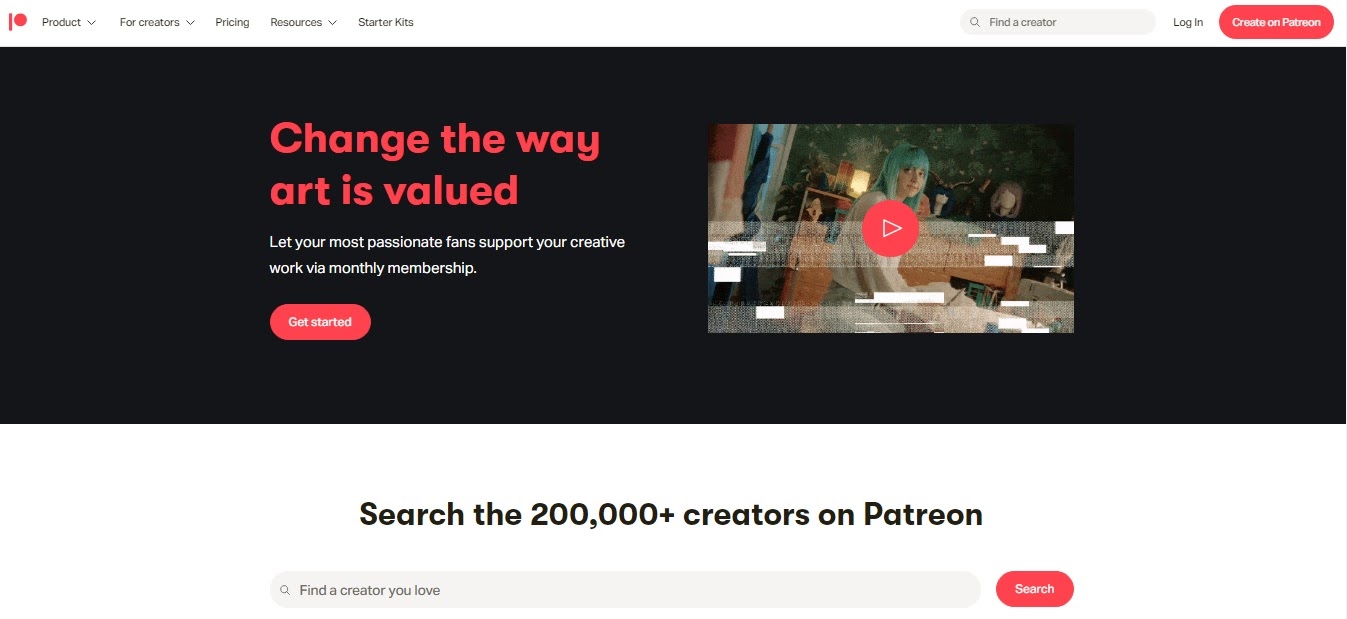Click the magnifier icon in the header search
Image resolution: width=1347 pixels, height=619 pixels.
[x=975, y=22]
